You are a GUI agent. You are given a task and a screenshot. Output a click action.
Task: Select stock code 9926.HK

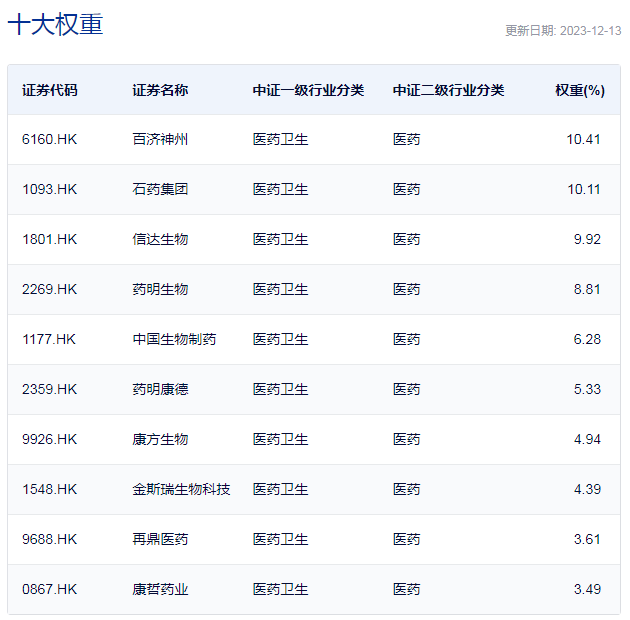point(49,439)
